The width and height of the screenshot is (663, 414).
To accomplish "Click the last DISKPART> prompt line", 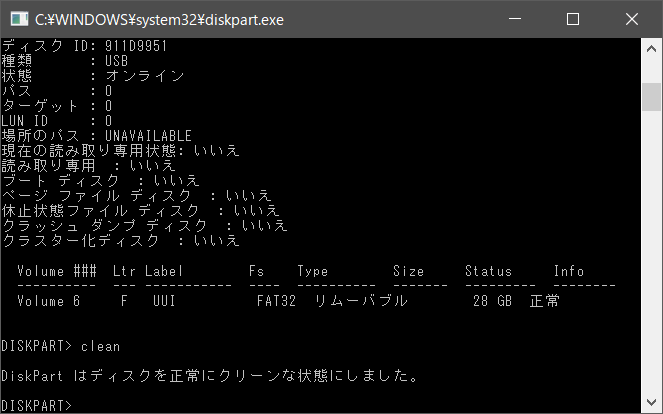I will [37, 406].
